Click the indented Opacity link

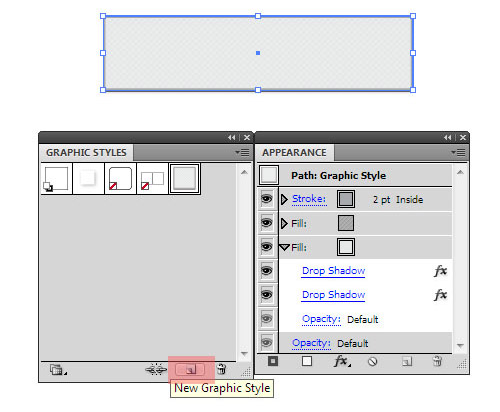point(321,319)
